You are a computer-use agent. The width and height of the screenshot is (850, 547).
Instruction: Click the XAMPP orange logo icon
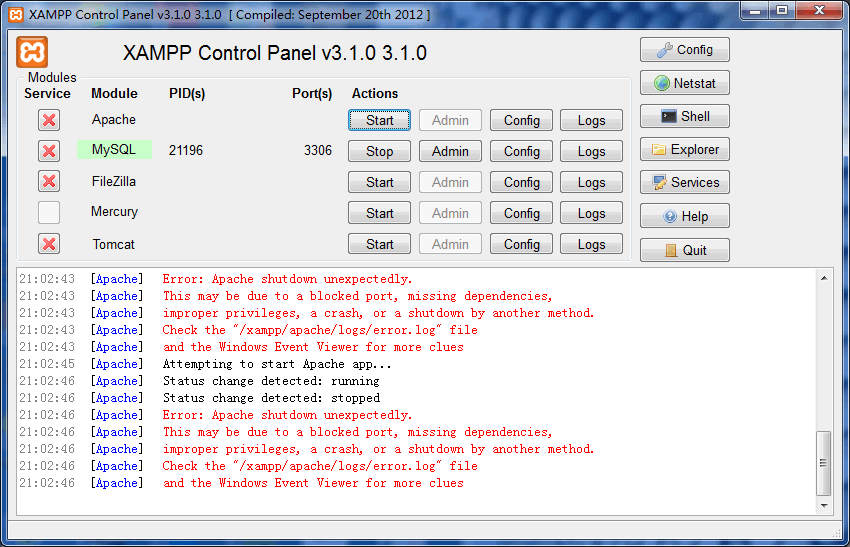(32, 52)
